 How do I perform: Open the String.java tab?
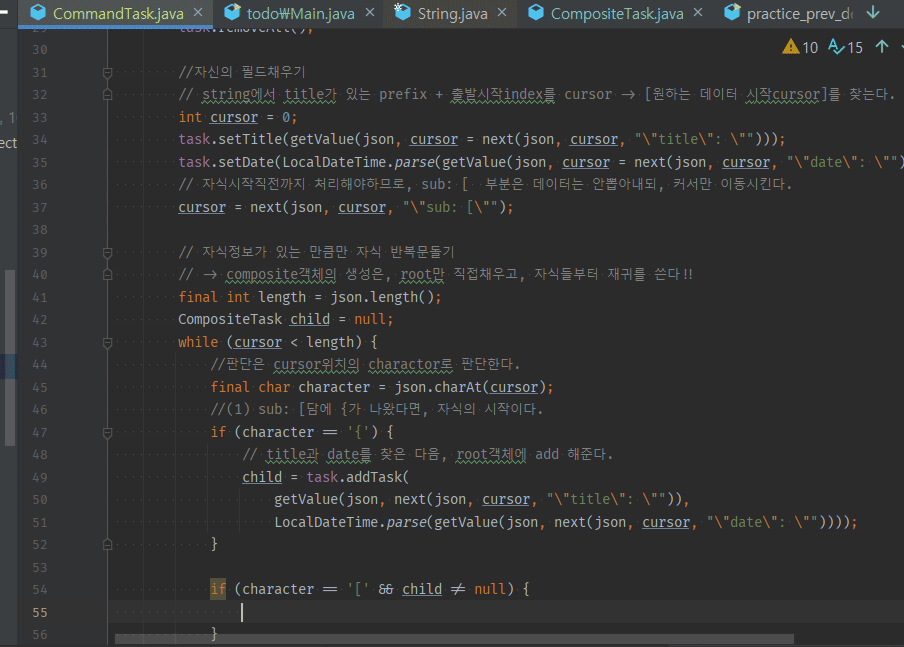coord(453,13)
